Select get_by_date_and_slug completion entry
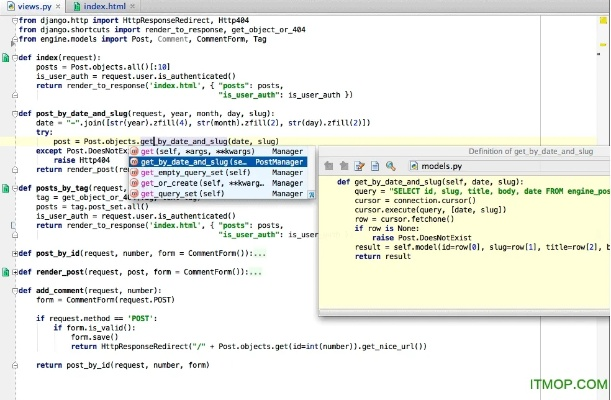This screenshot has height=400, width=611. click(218, 162)
